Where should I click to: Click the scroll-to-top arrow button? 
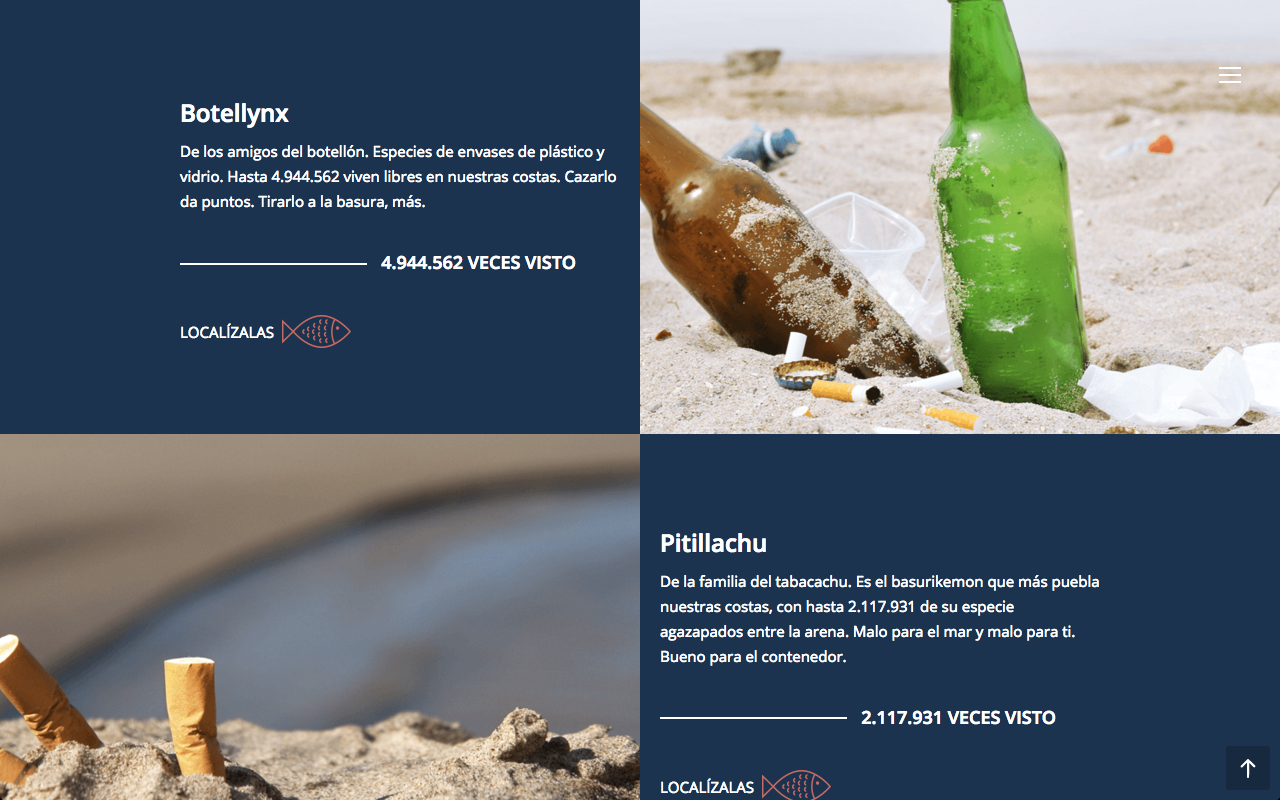point(1248,768)
